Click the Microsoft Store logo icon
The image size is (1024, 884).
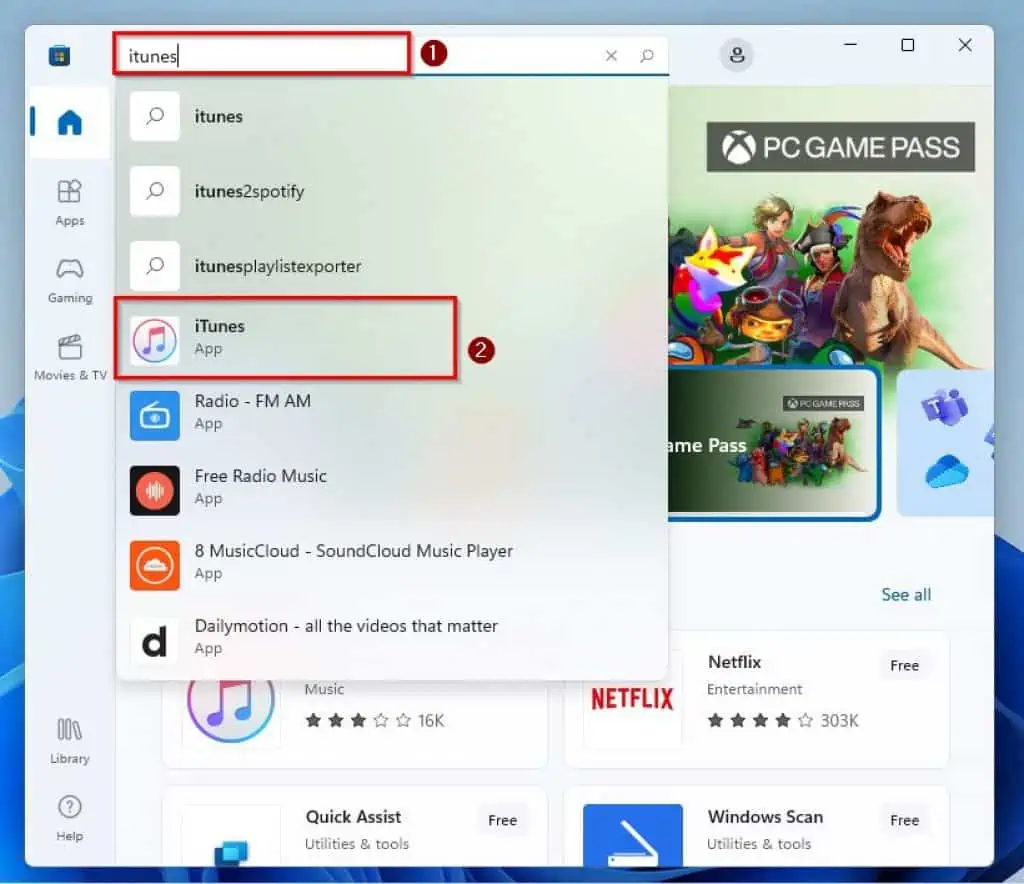pyautogui.click(x=59, y=55)
